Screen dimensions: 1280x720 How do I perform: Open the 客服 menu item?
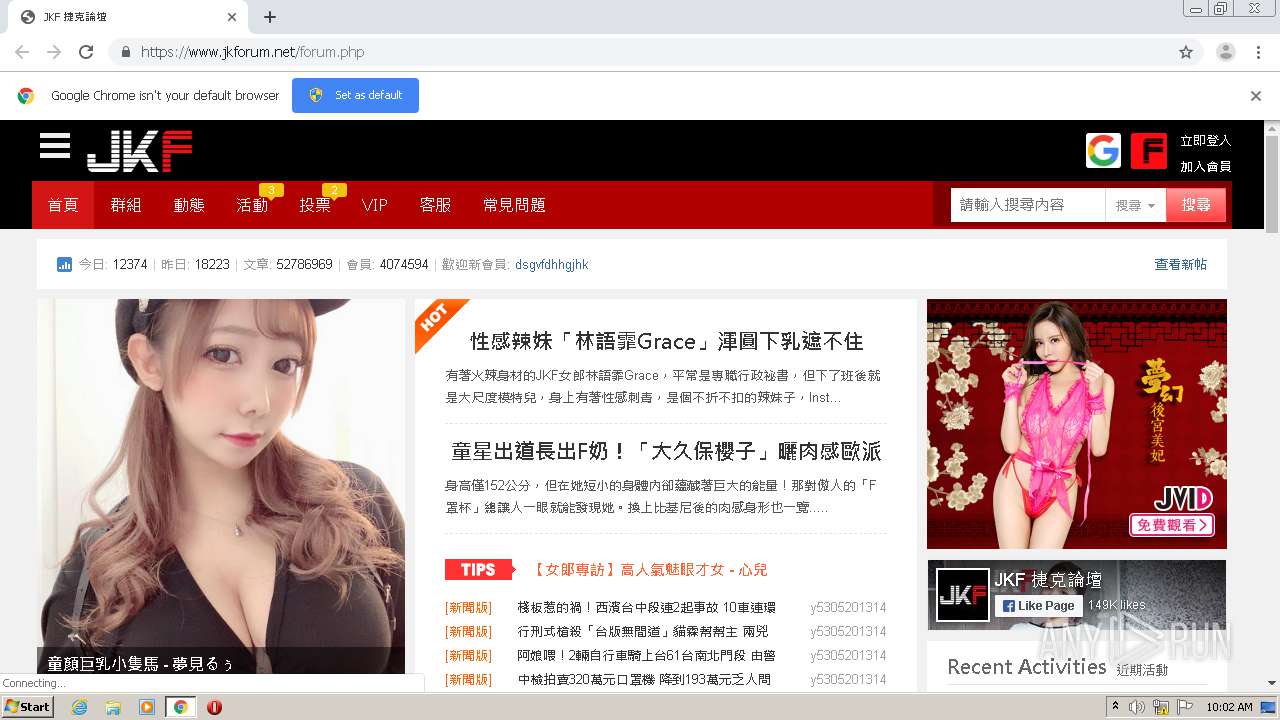435,205
